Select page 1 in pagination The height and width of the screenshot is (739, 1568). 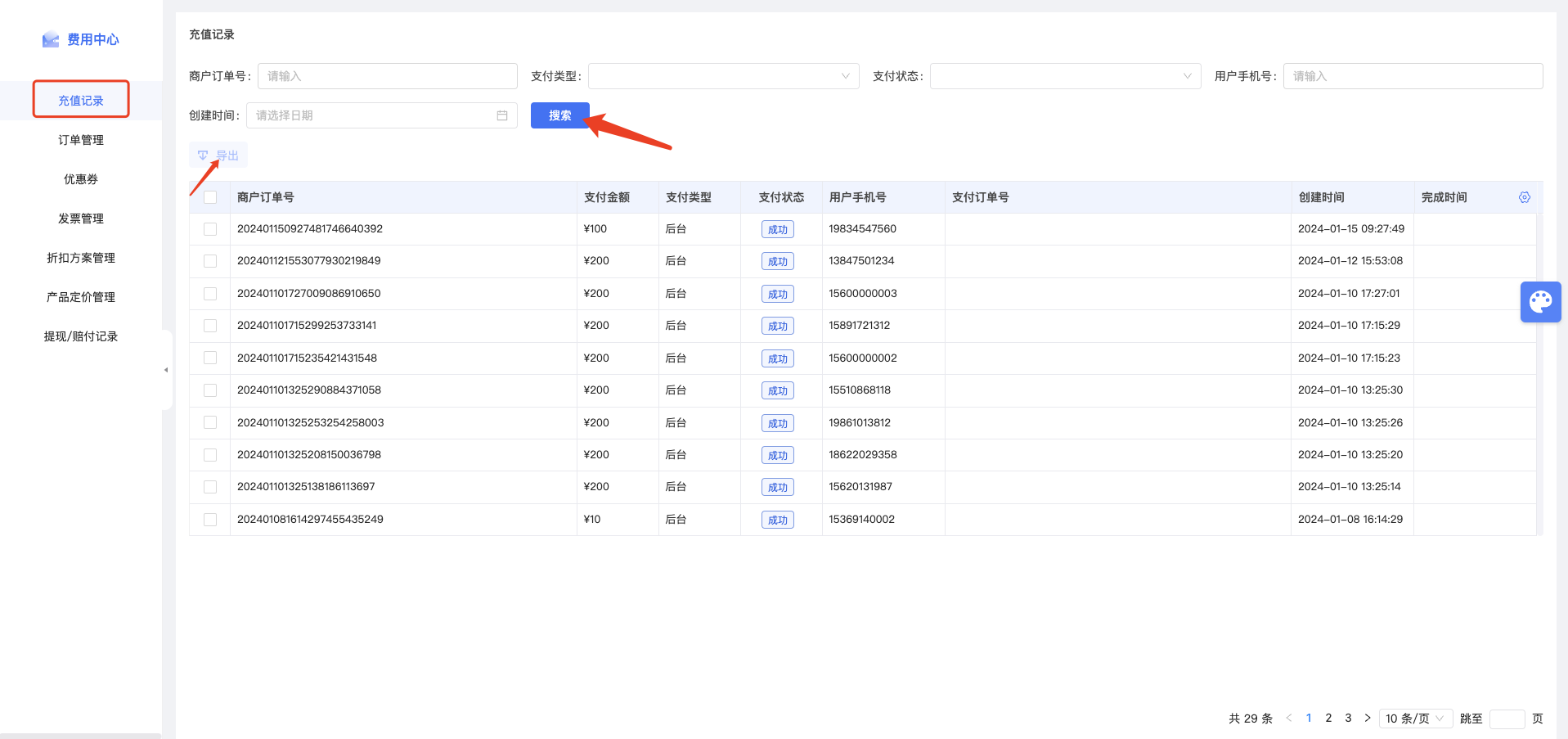(x=1309, y=719)
